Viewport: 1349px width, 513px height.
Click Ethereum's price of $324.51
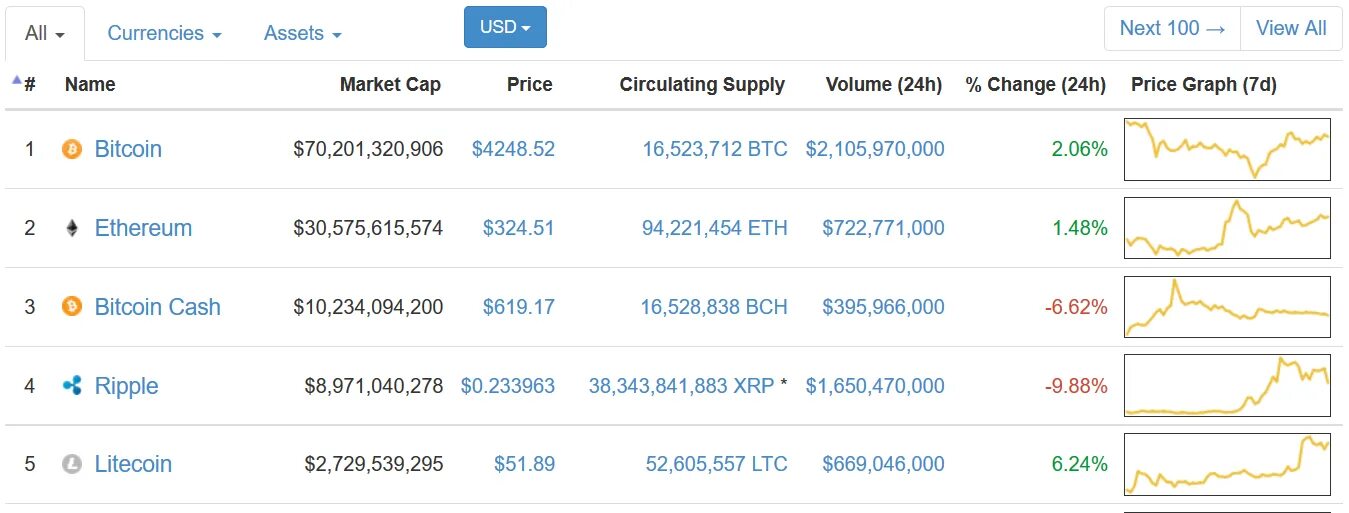[x=518, y=228]
